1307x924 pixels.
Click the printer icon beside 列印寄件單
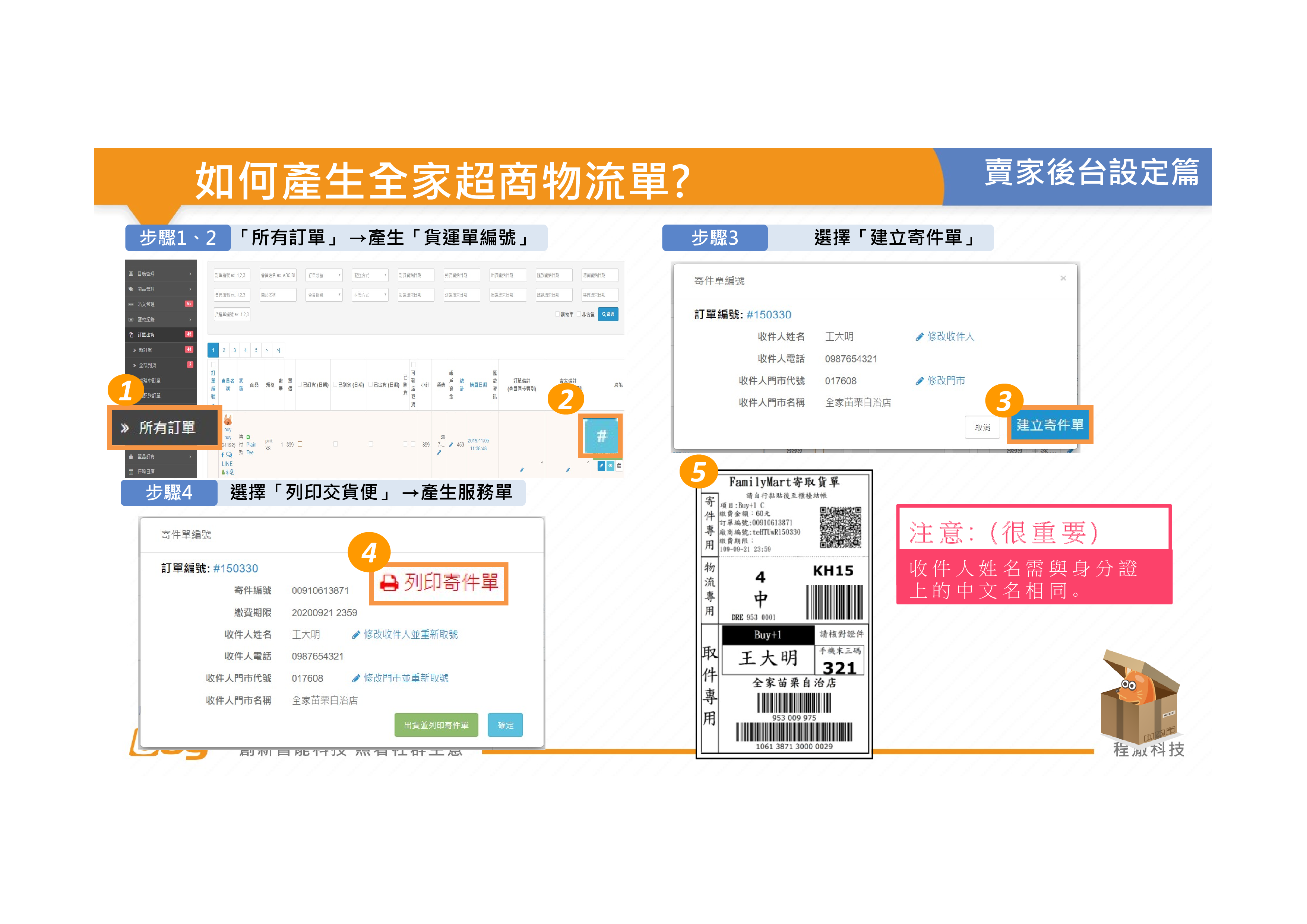click(x=389, y=582)
